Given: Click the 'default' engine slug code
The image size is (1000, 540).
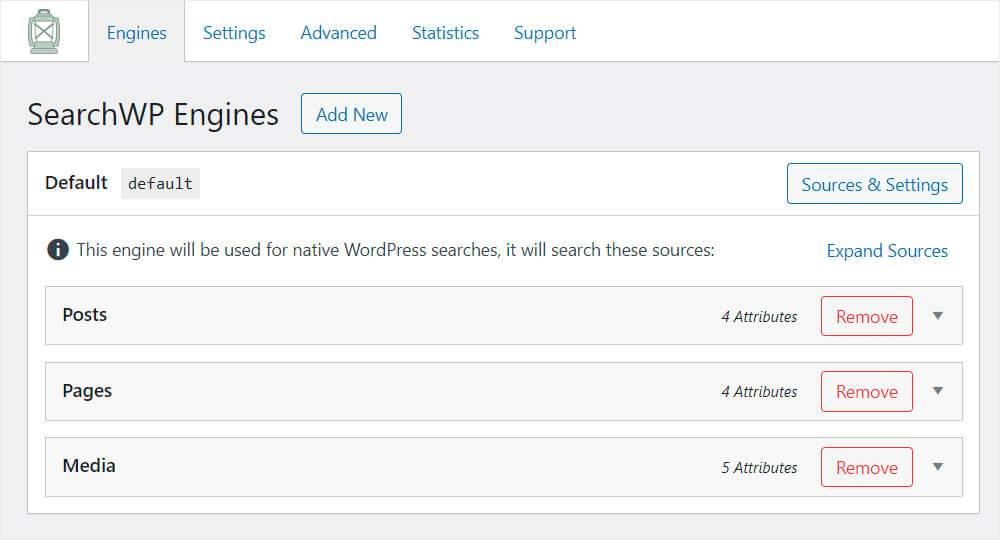Looking at the screenshot, I should pos(160,184).
